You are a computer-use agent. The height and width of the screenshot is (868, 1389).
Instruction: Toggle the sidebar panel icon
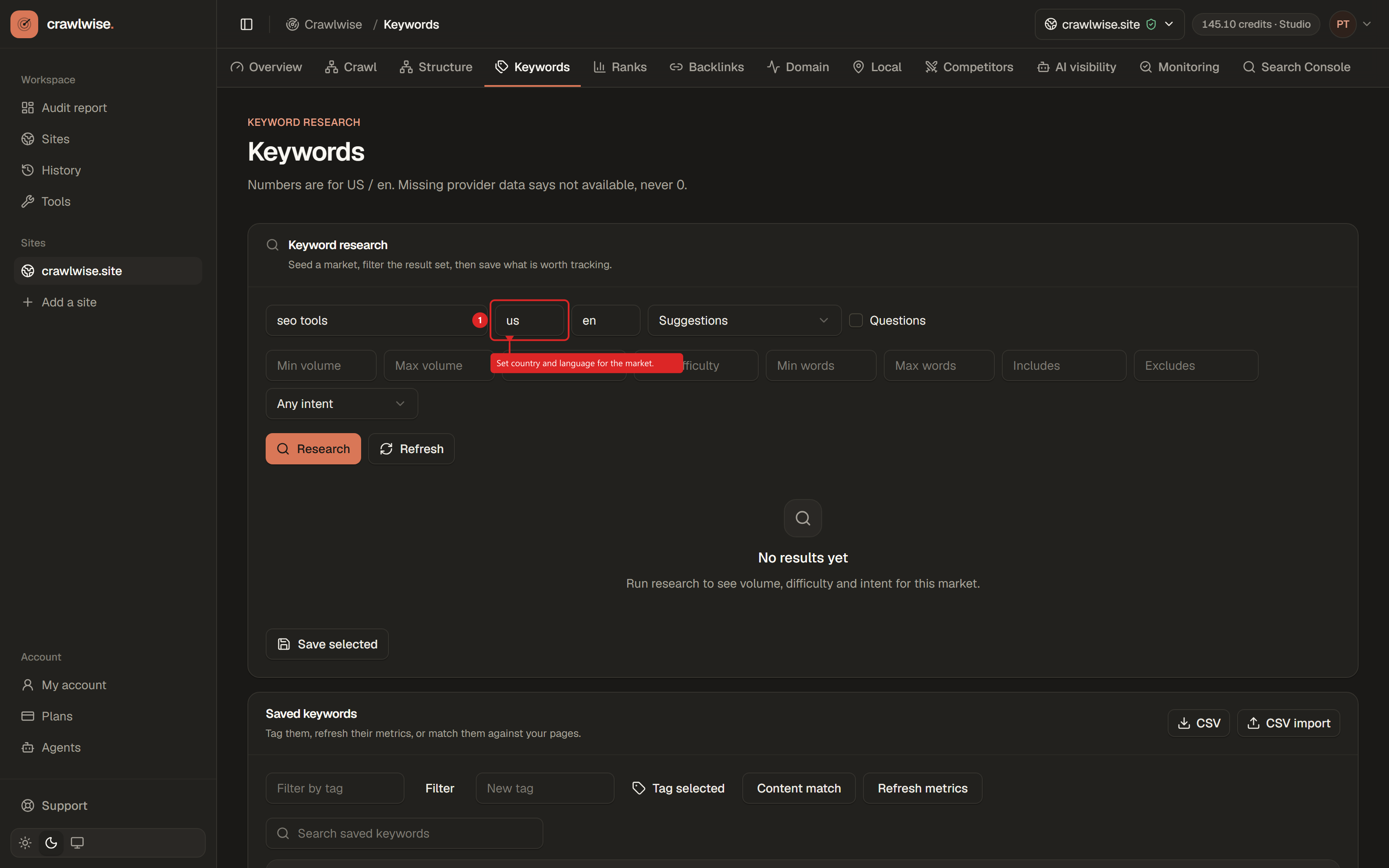pos(246,24)
